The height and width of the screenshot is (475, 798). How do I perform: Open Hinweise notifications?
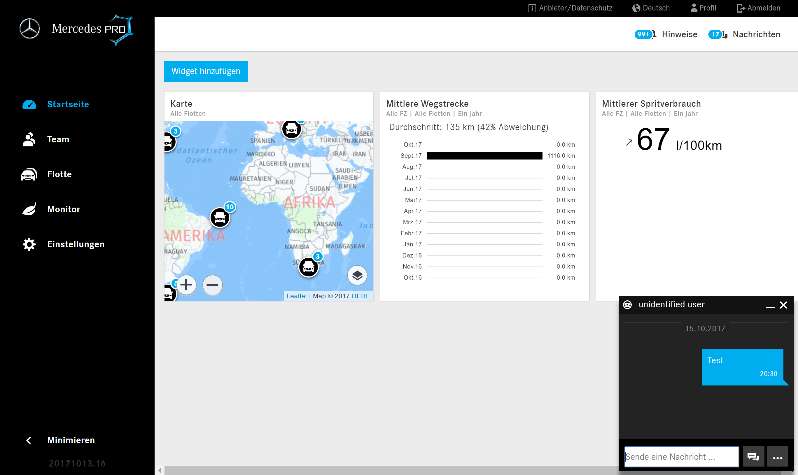pos(666,34)
